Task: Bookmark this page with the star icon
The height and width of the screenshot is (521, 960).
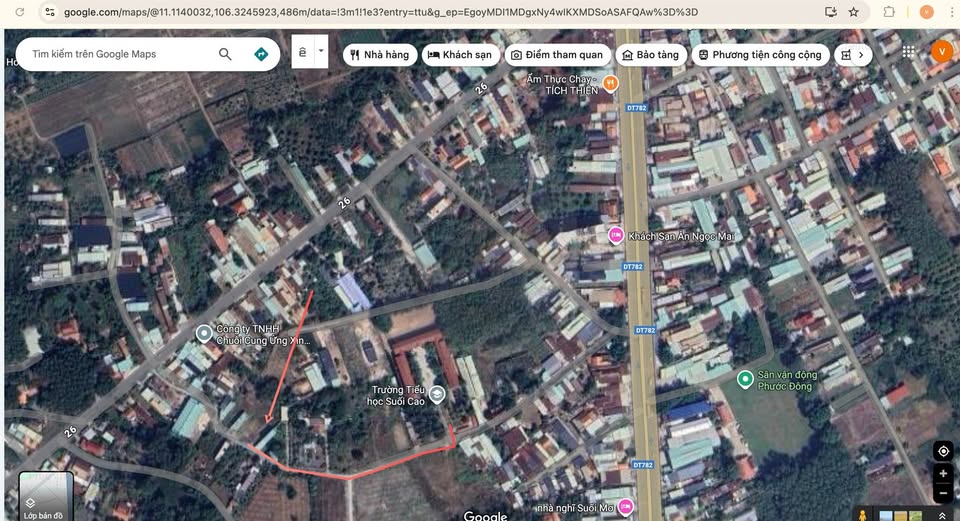Action: (853, 12)
